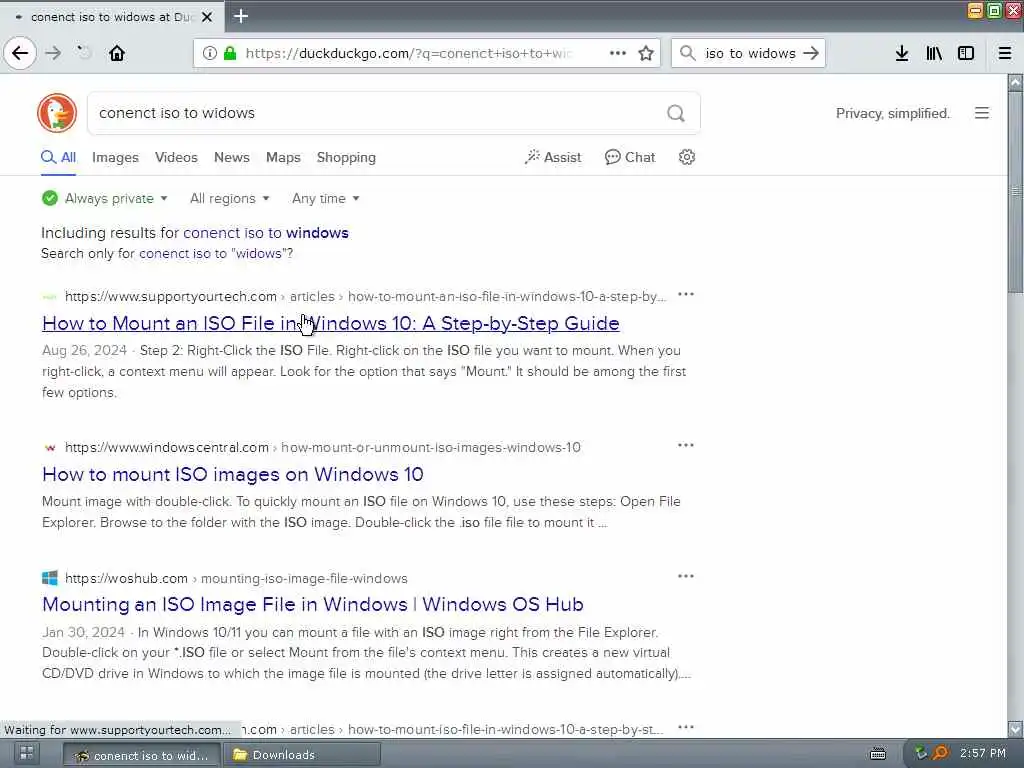The width and height of the screenshot is (1024, 768).
Task: Open the browser home page
Action: tap(117, 53)
